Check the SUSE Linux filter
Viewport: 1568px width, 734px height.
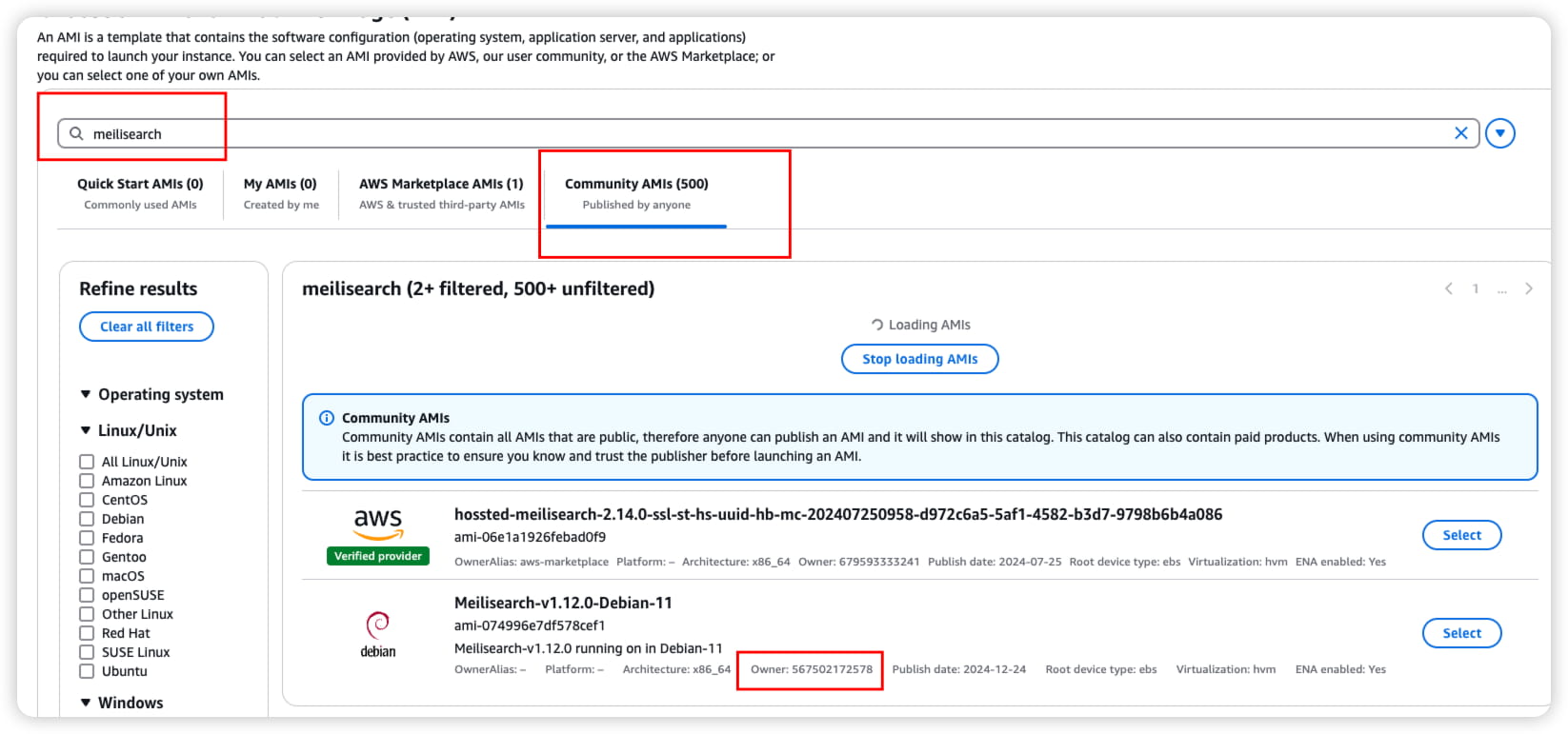click(87, 652)
